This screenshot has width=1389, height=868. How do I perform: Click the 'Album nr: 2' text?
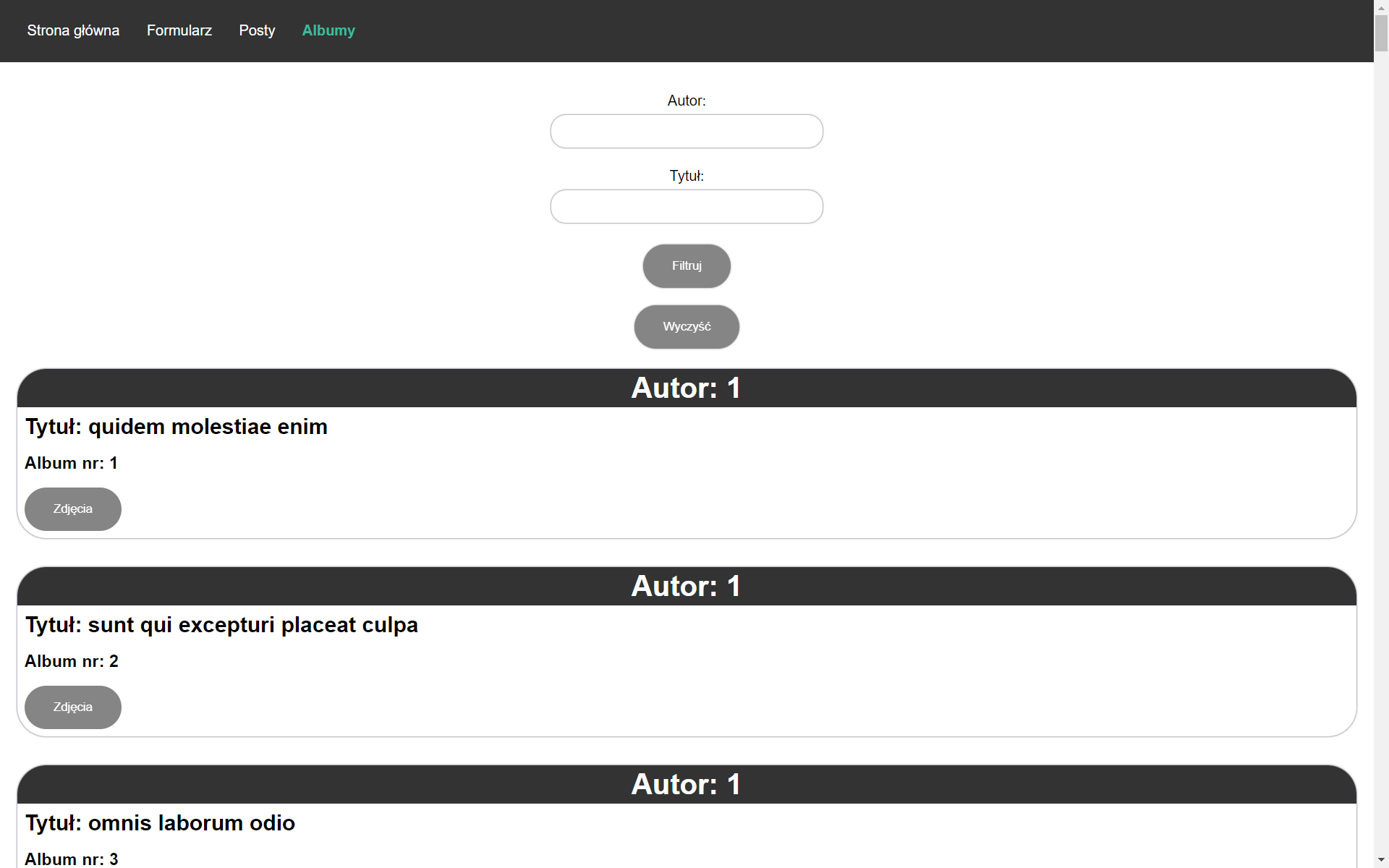click(x=71, y=661)
